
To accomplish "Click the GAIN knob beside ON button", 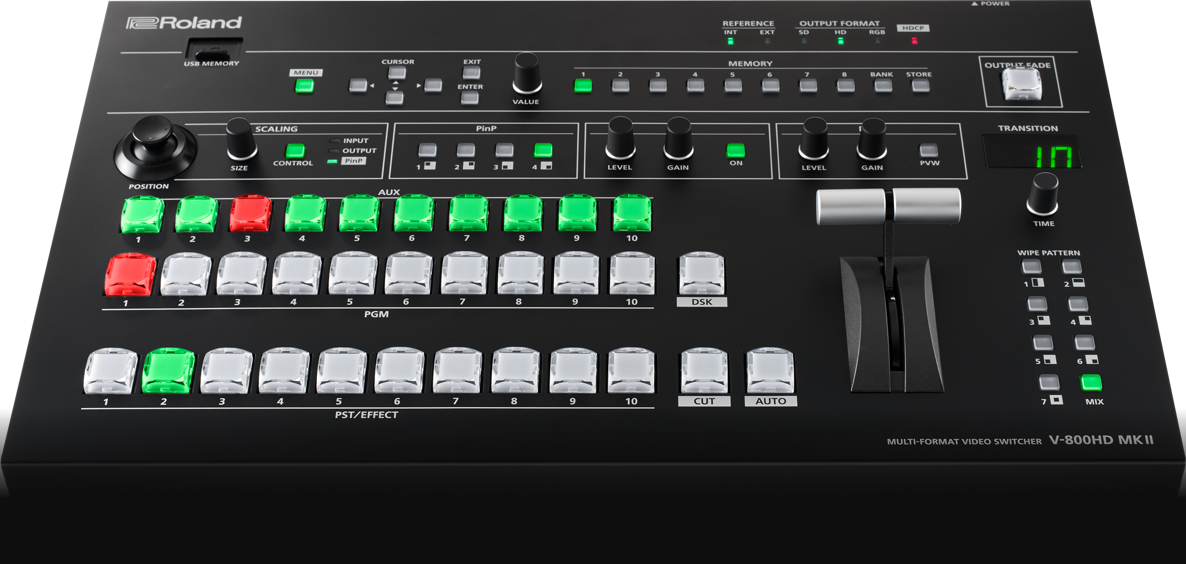I will pos(678,138).
